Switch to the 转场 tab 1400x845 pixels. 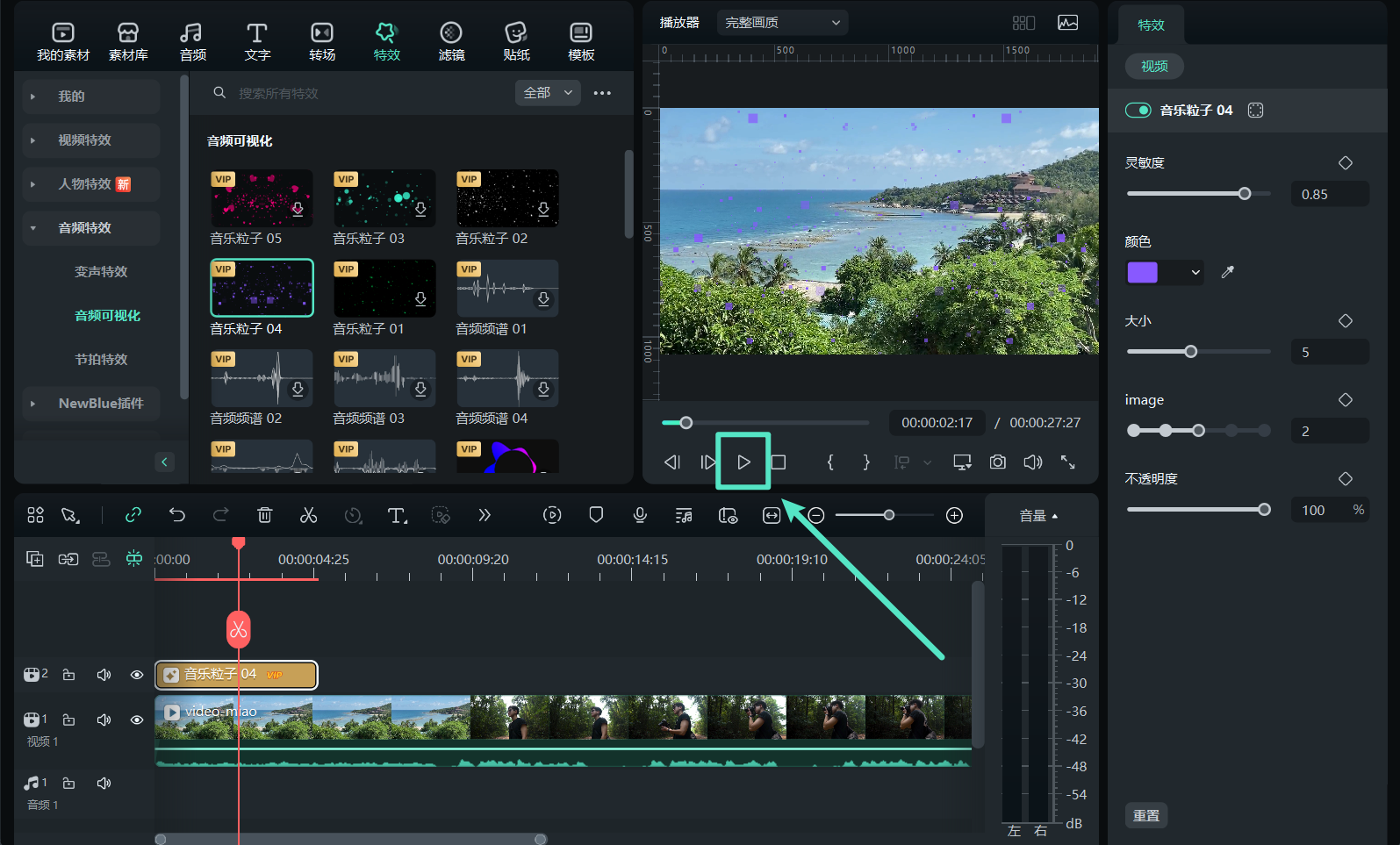coord(322,41)
